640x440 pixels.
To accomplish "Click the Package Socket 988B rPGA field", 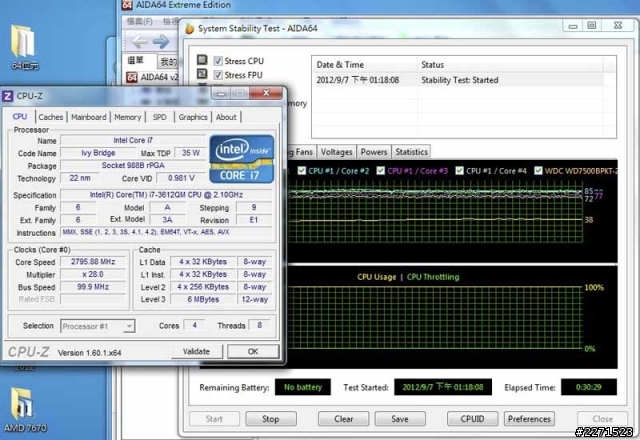I will [x=133, y=166].
